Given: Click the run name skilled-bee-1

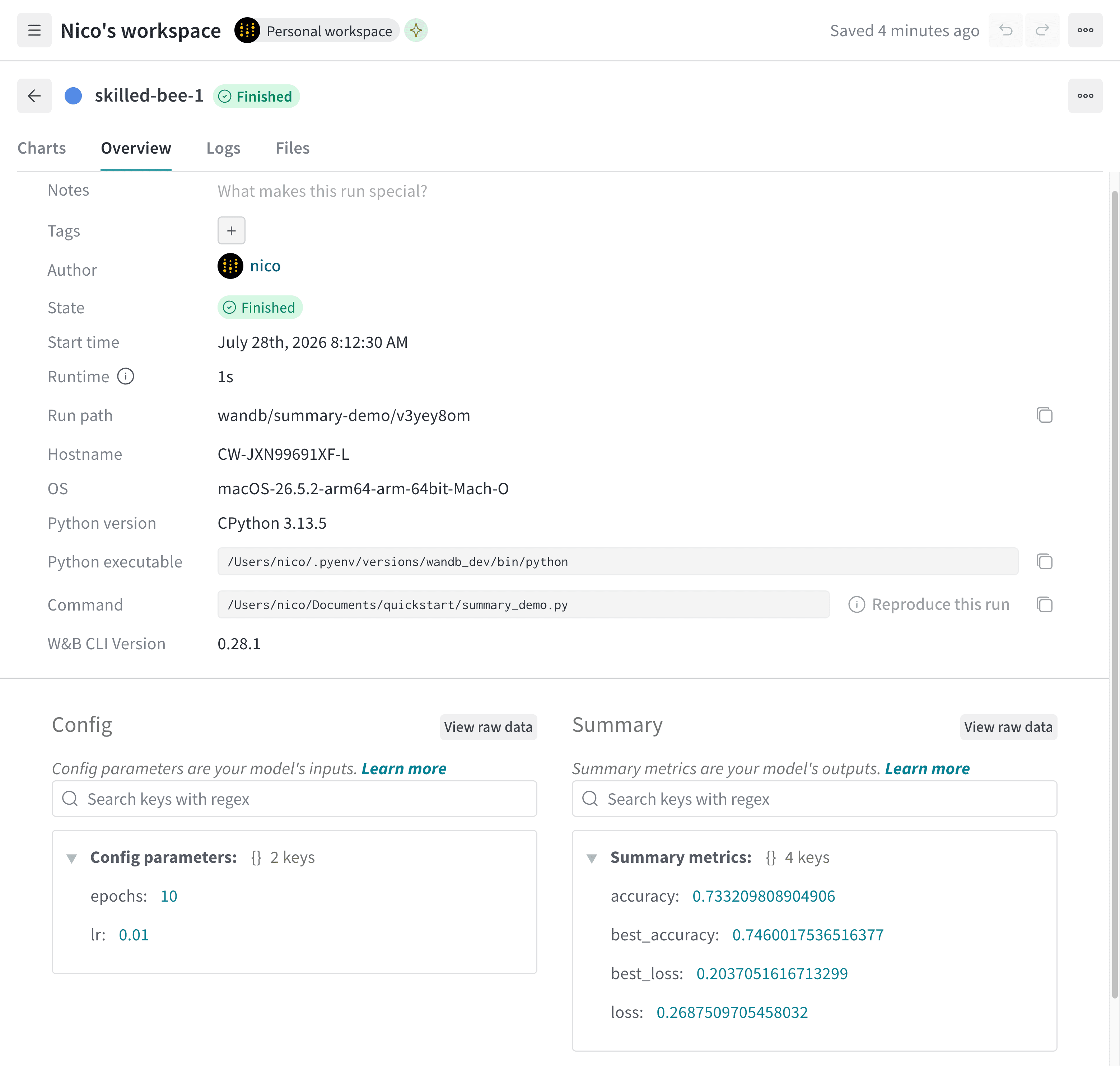Looking at the screenshot, I should coord(149,95).
